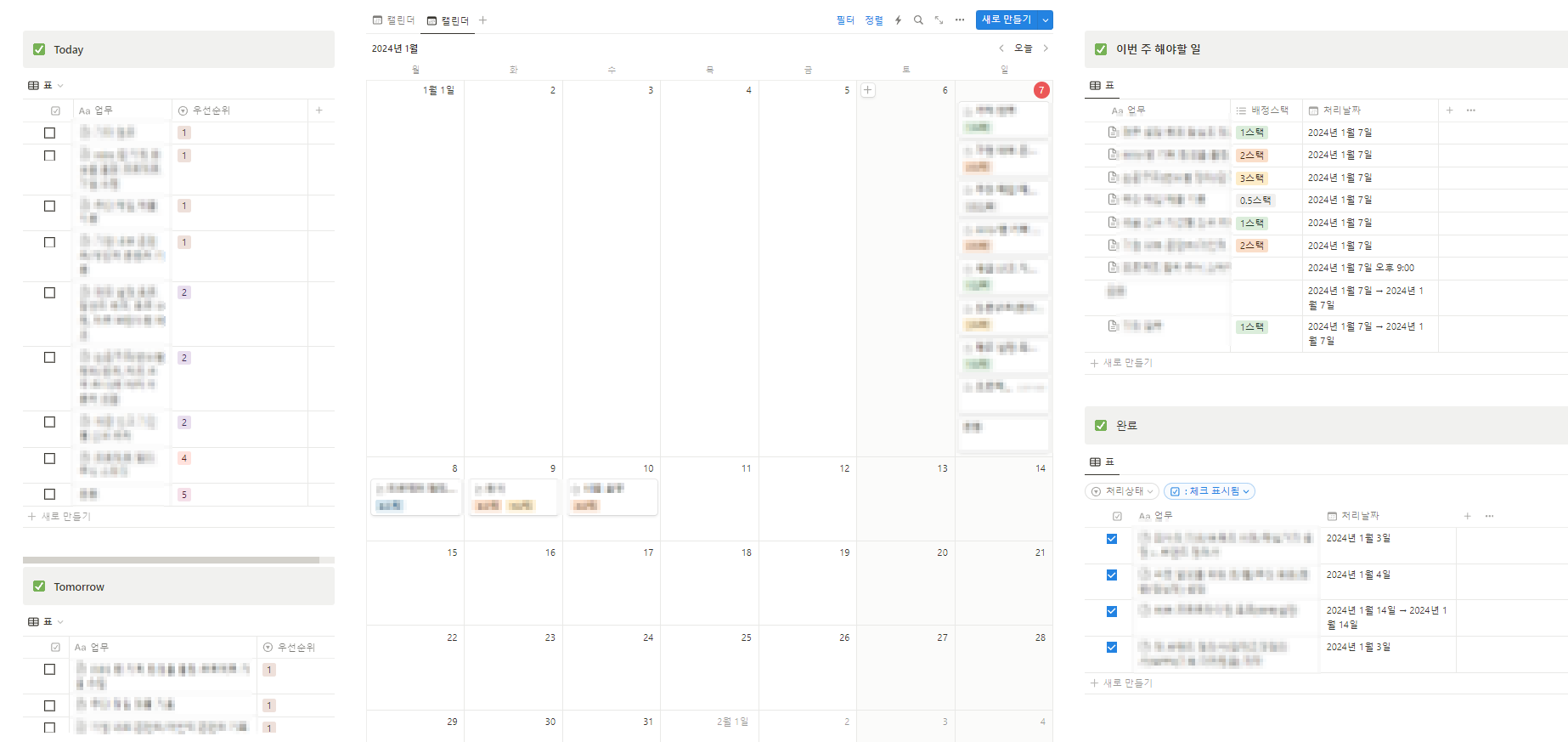The image size is (1568, 742).
Task: Select the 표 tab under 완료
Action: (1102, 462)
